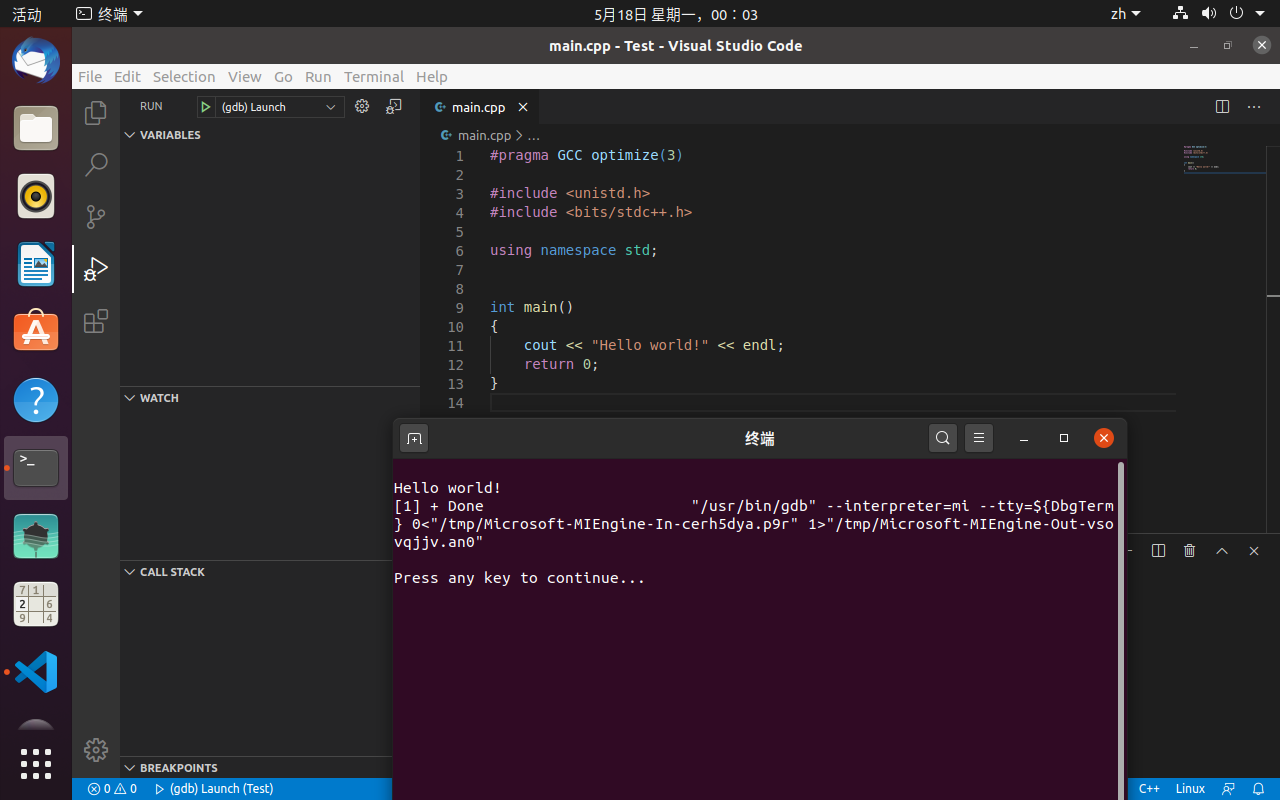
Task: Open the Extensions view
Action: click(96, 321)
